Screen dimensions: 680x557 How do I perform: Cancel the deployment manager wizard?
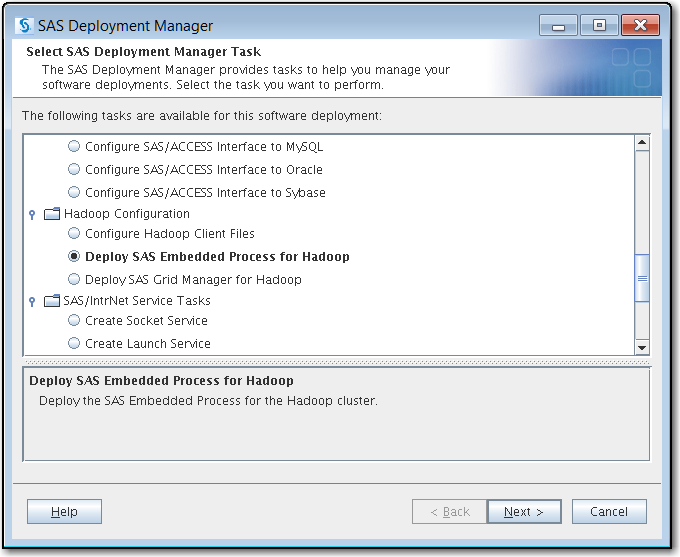click(x=609, y=512)
